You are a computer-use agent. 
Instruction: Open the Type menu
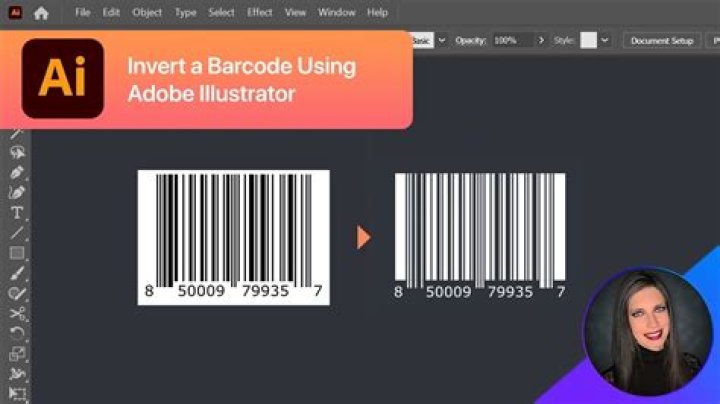[x=186, y=12]
